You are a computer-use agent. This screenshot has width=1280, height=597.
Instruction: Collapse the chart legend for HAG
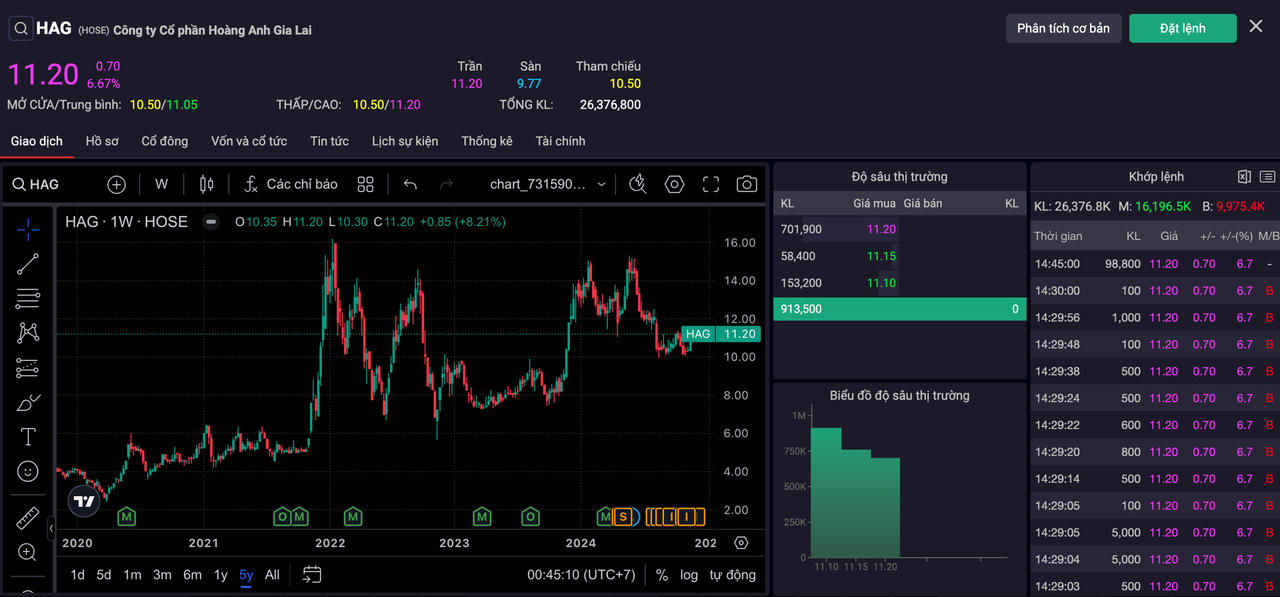point(211,222)
